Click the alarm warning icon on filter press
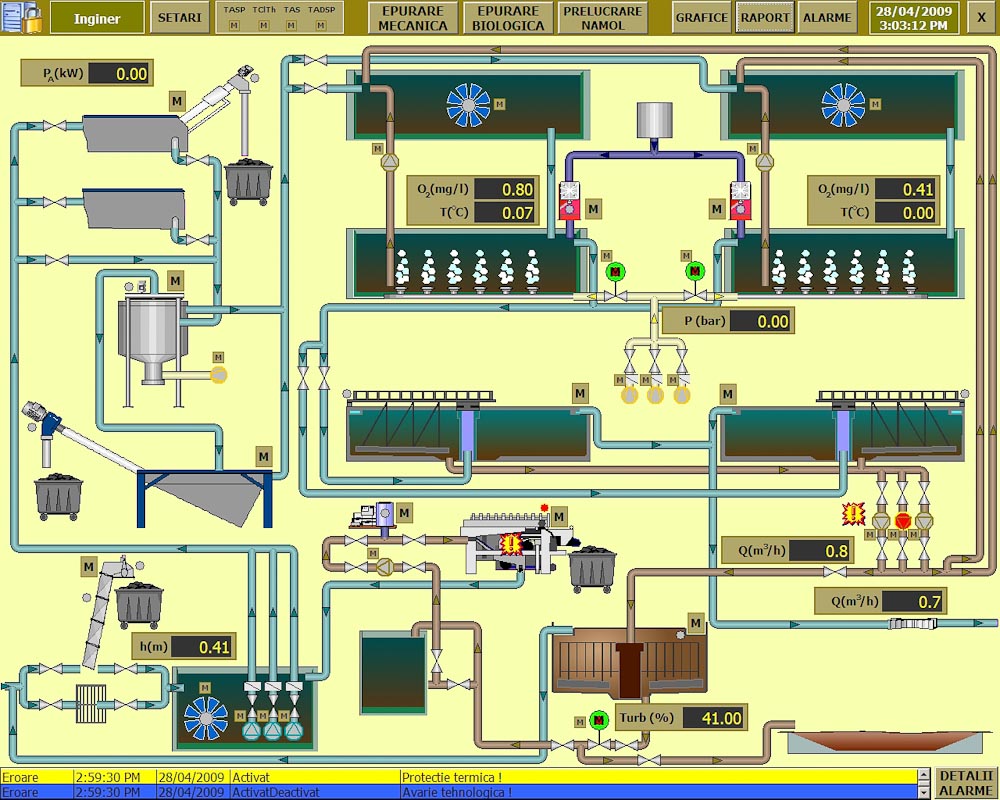1000x800 pixels. (513, 544)
